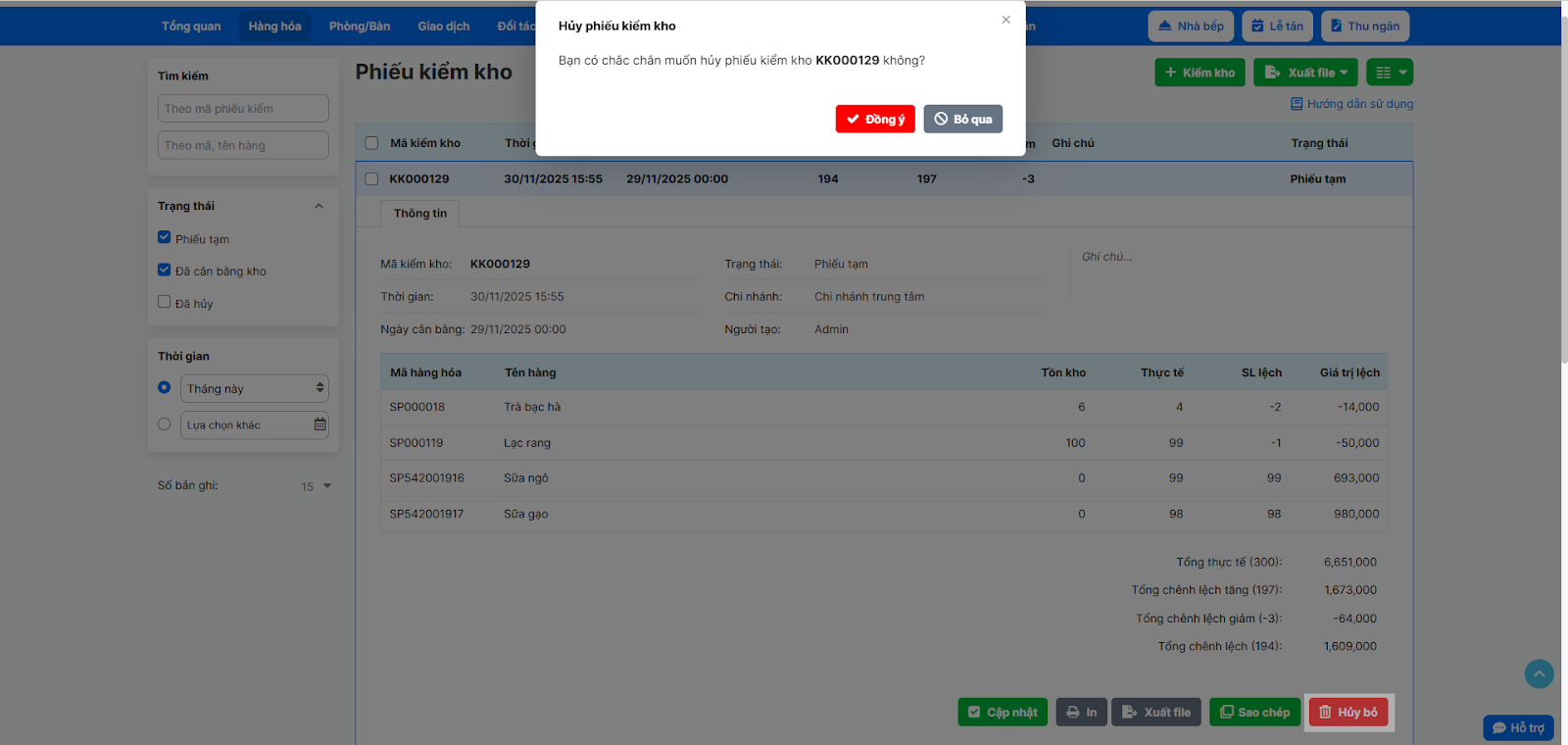Viewport: 1568px width, 745px height.
Task: Click the Admin creator value
Action: tap(831, 329)
